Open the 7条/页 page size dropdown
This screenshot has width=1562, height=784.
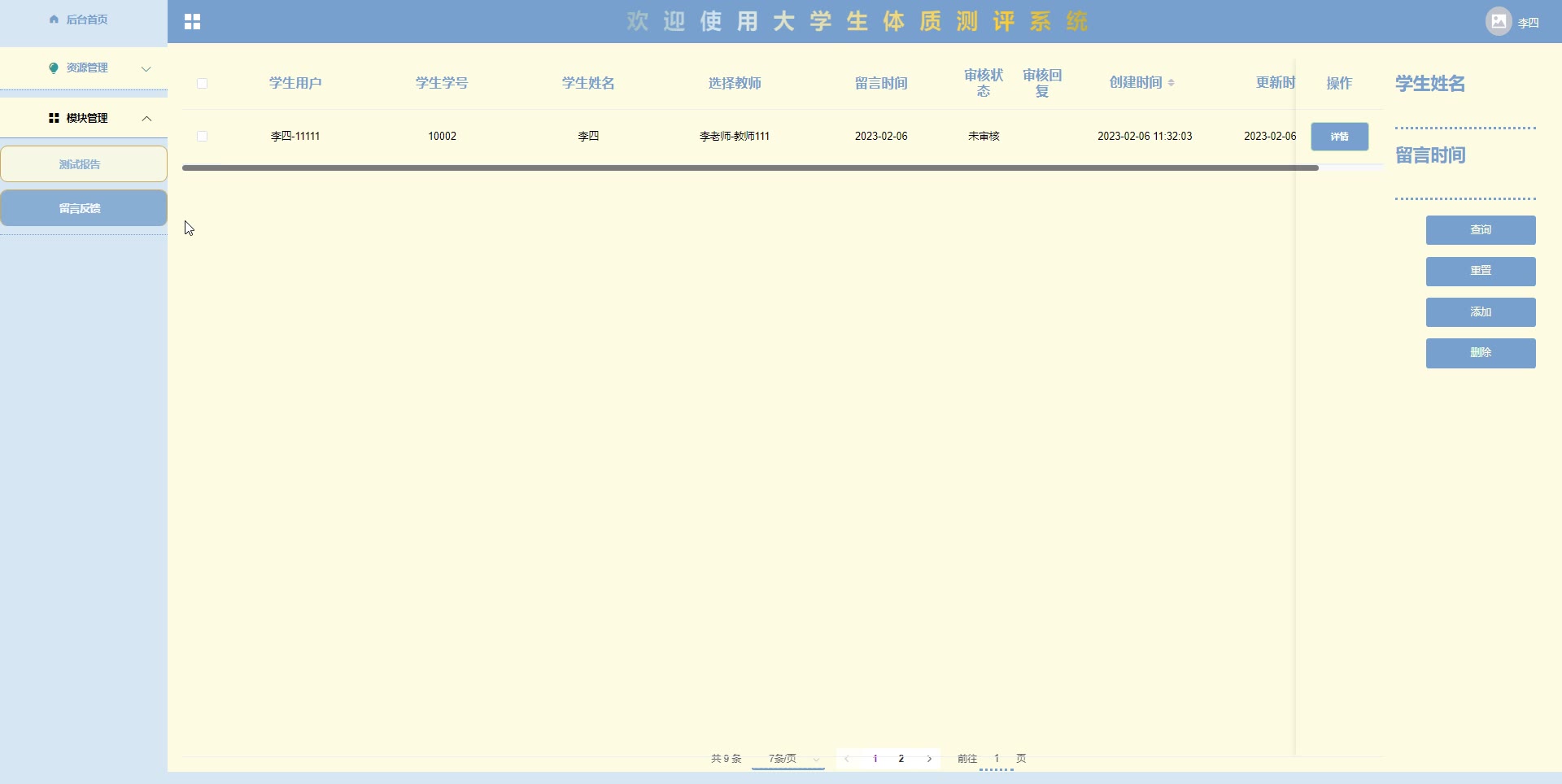click(x=788, y=759)
